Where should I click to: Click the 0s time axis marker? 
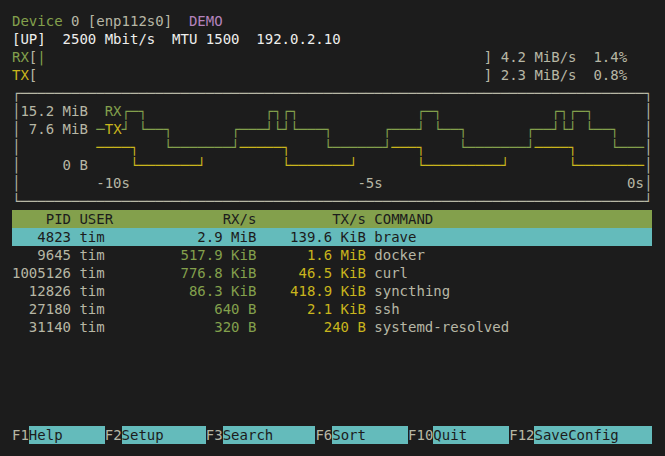pyautogui.click(x=635, y=183)
